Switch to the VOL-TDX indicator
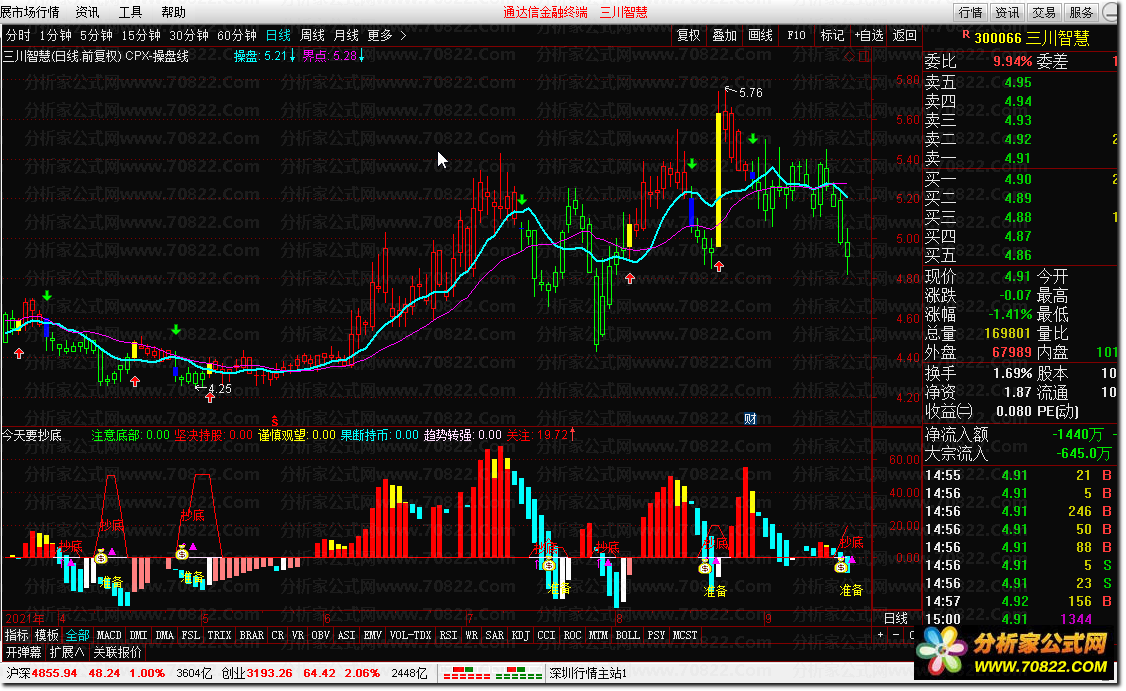 (411, 635)
